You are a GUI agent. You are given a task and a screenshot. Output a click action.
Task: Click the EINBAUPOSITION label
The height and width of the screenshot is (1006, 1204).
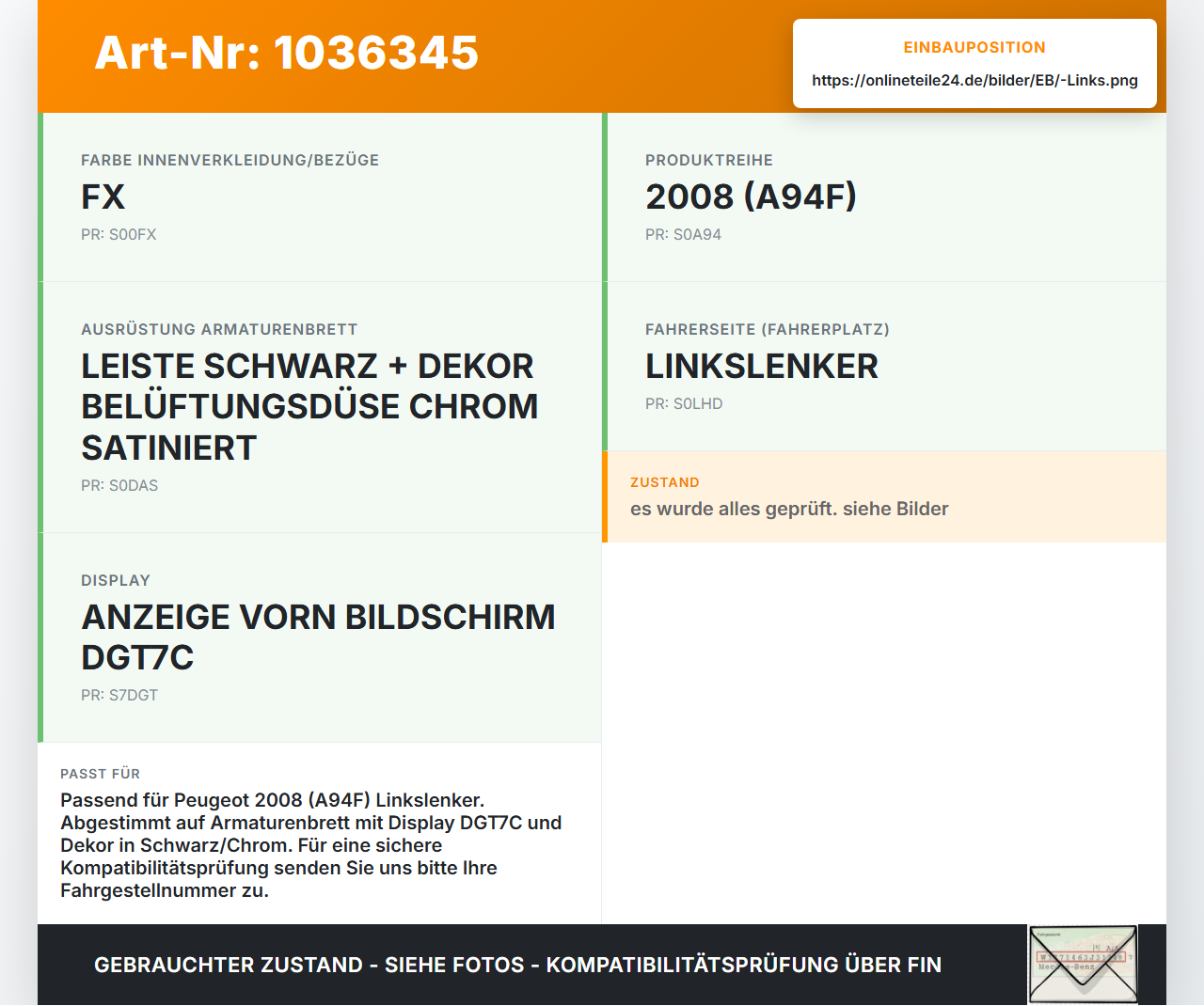974,47
